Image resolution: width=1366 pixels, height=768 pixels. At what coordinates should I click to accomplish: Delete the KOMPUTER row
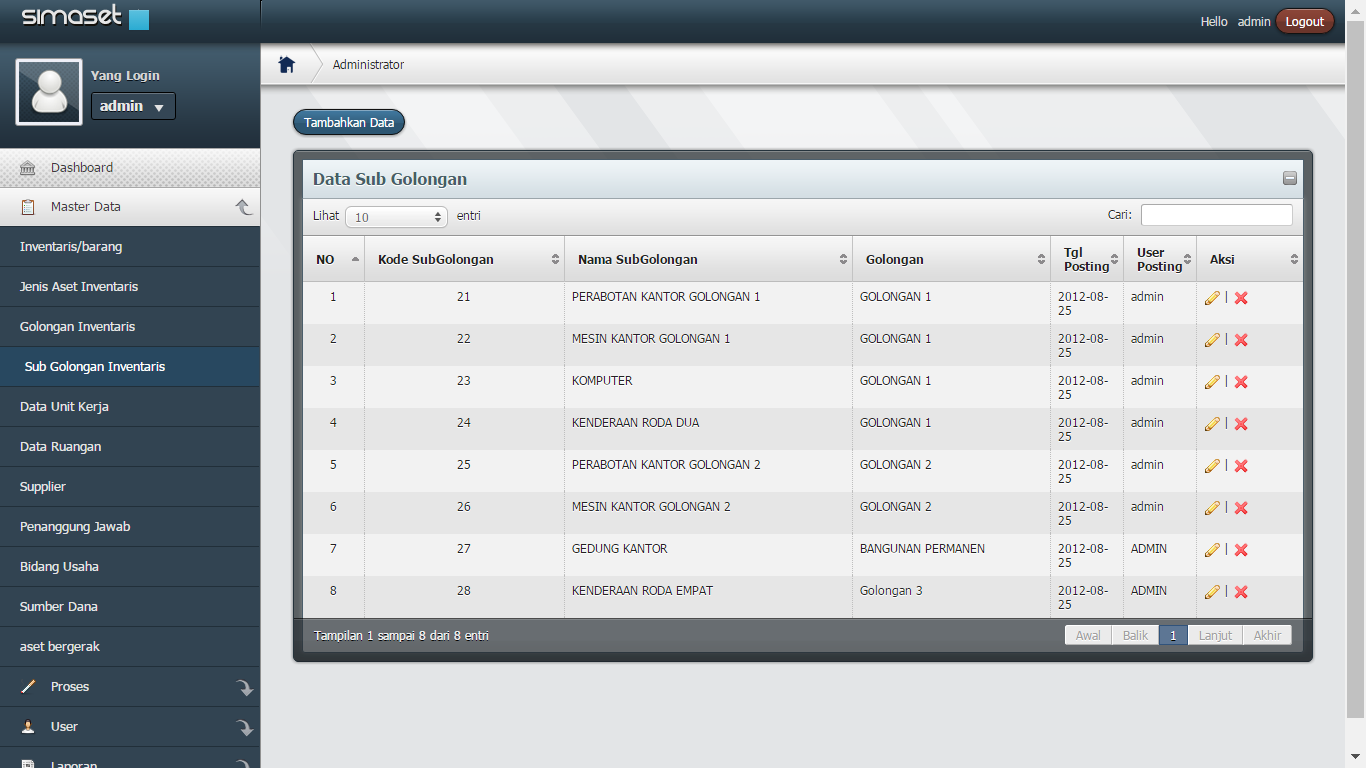(x=1241, y=382)
